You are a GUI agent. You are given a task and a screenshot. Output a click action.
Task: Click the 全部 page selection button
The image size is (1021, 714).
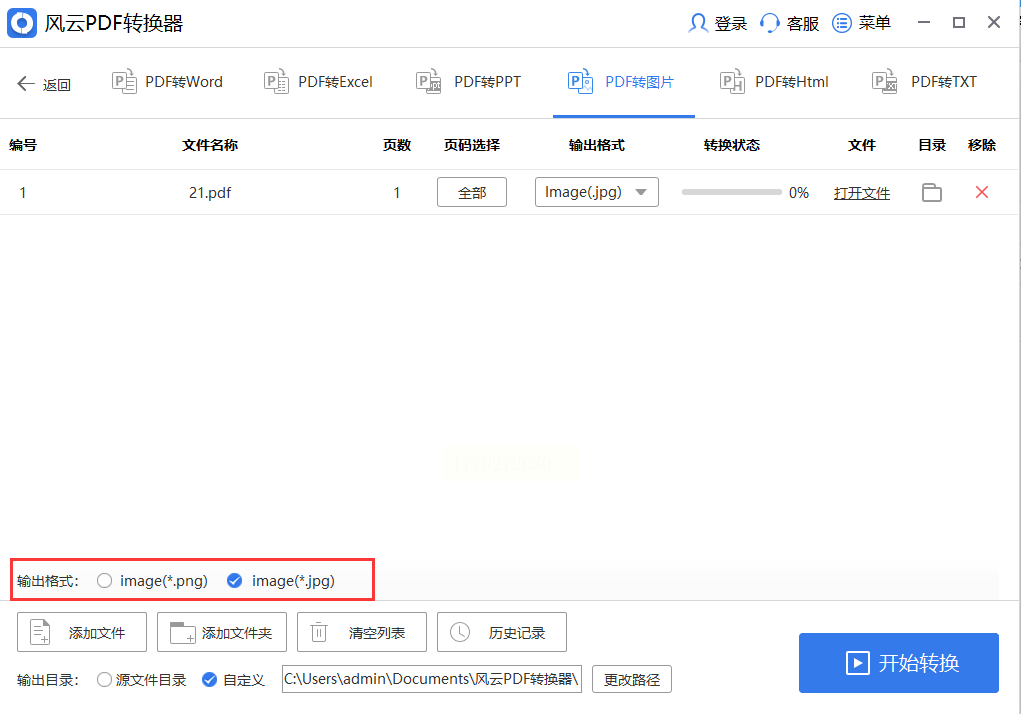(472, 192)
